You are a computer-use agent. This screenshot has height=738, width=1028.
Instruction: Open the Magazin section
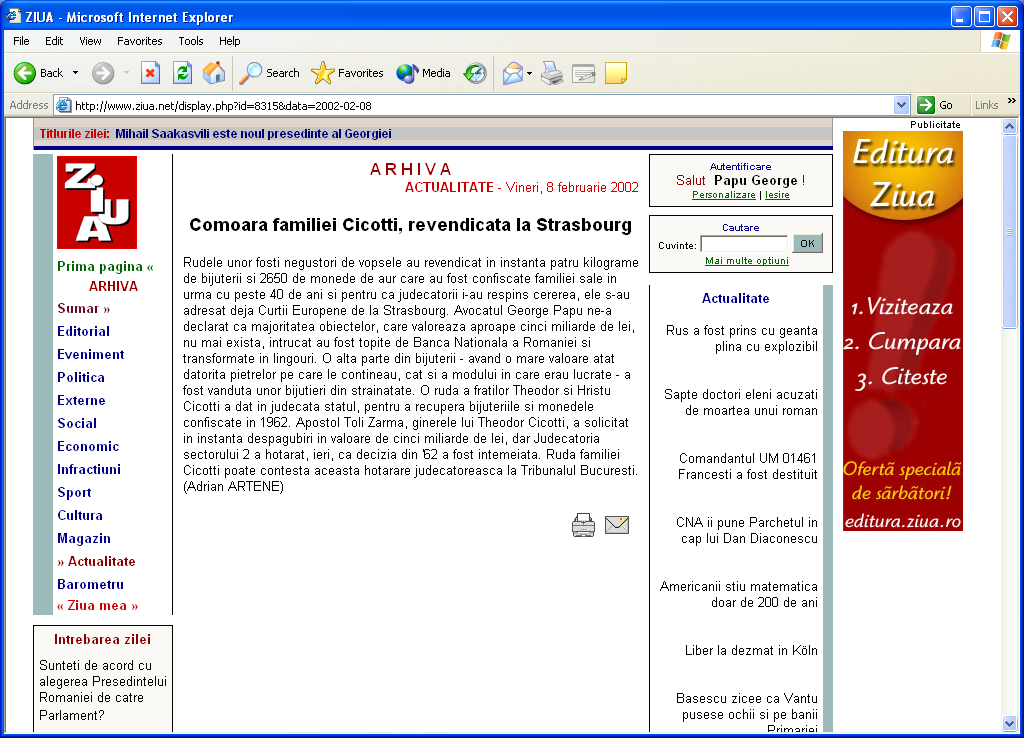pyautogui.click(x=84, y=538)
